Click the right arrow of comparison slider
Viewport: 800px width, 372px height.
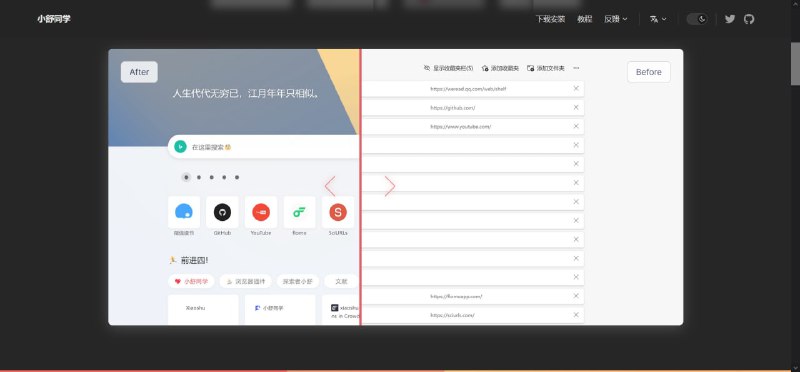pyautogui.click(x=390, y=186)
